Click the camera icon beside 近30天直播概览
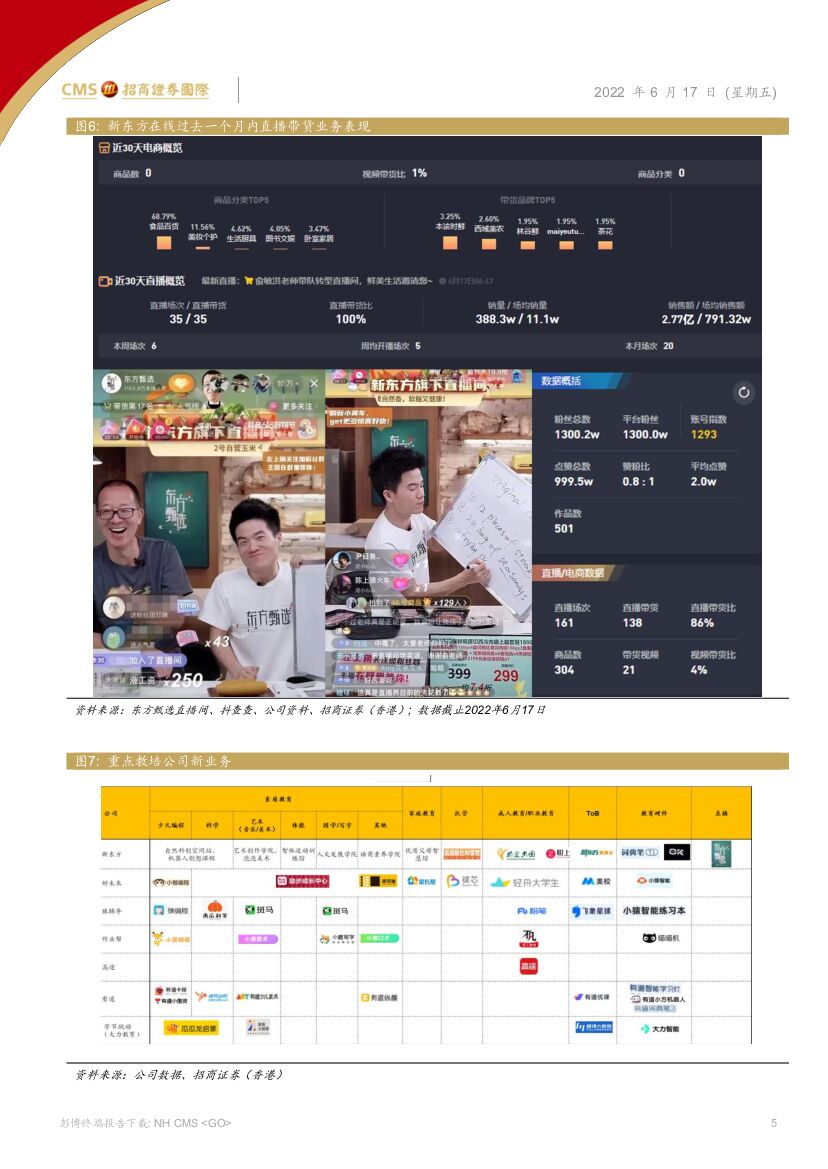Viewport: 828px width, 1169px height. point(105,281)
